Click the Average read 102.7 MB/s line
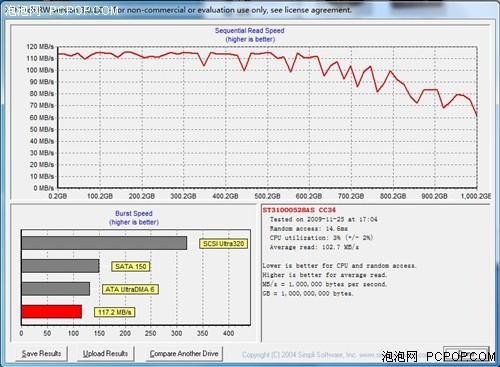500x367 pixels. (x=314, y=247)
